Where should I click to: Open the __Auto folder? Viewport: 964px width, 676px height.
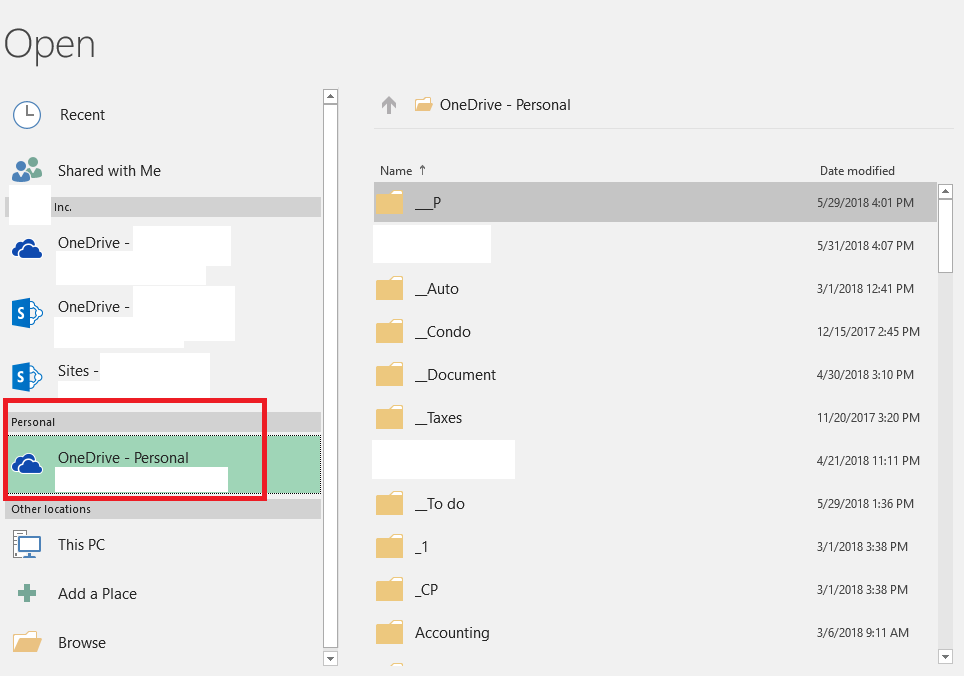[x=442, y=289]
